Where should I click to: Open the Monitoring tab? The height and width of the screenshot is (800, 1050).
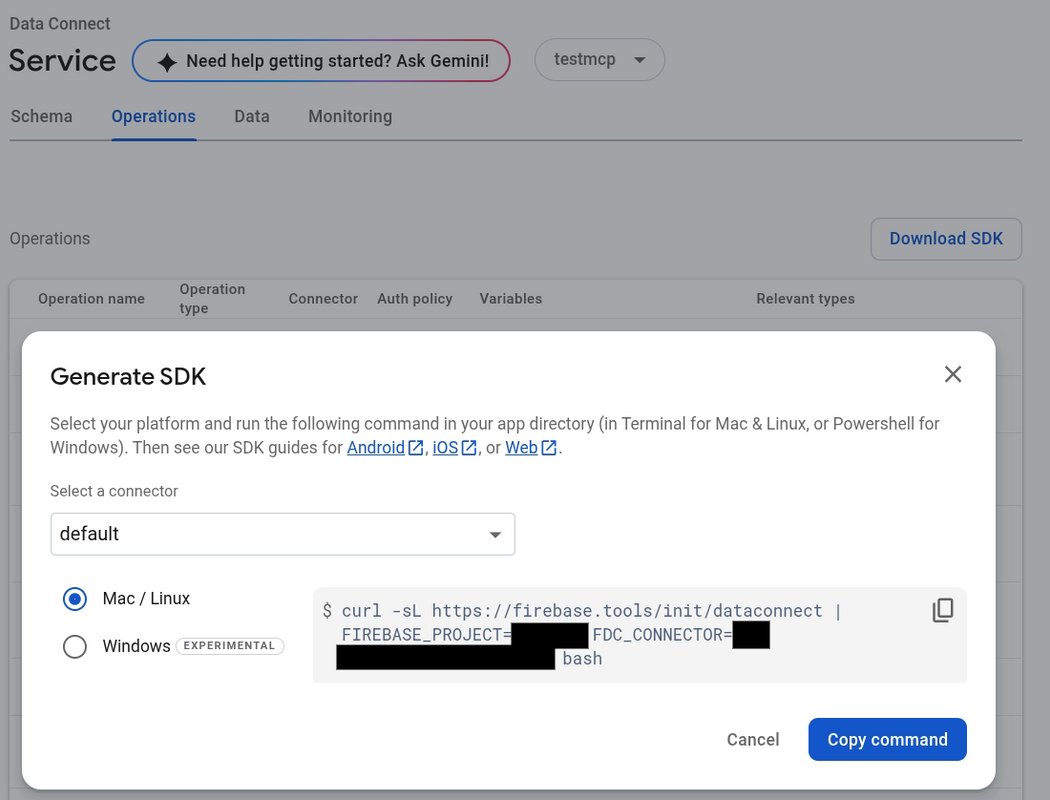350,116
